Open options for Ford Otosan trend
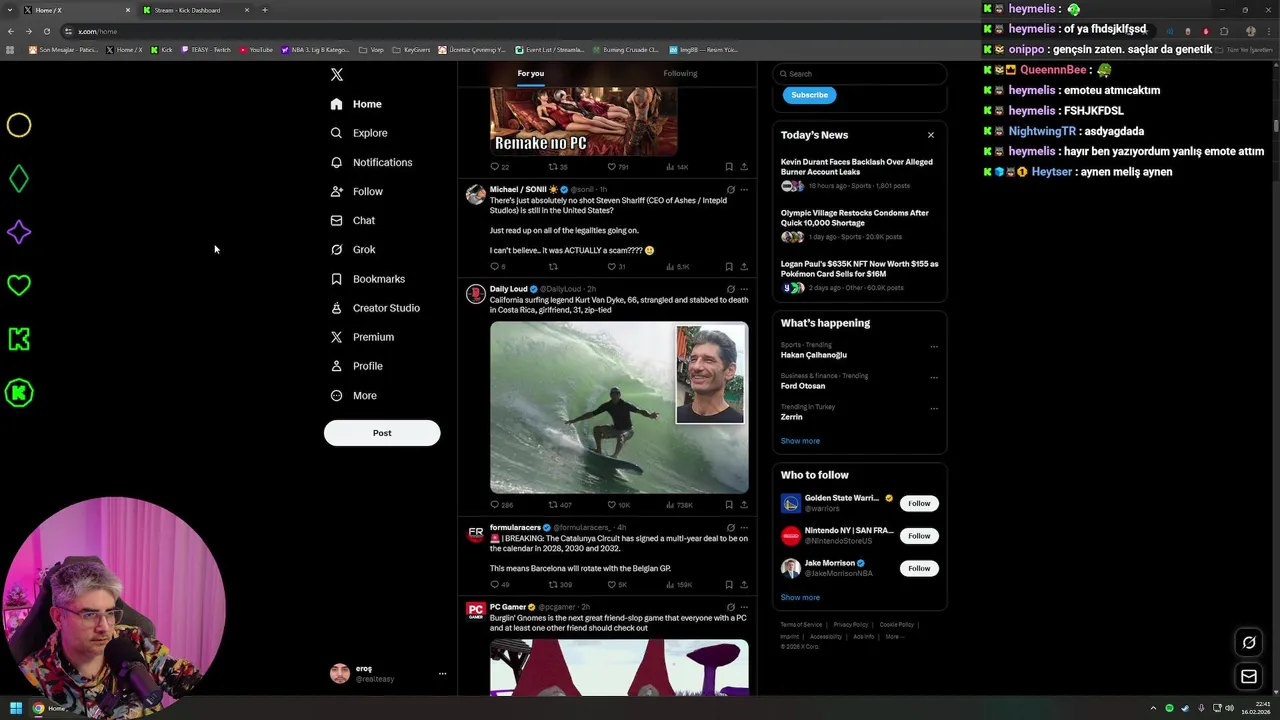This screenshot has width=1280, height=720. pyautogui.click(x=934, y=378)
